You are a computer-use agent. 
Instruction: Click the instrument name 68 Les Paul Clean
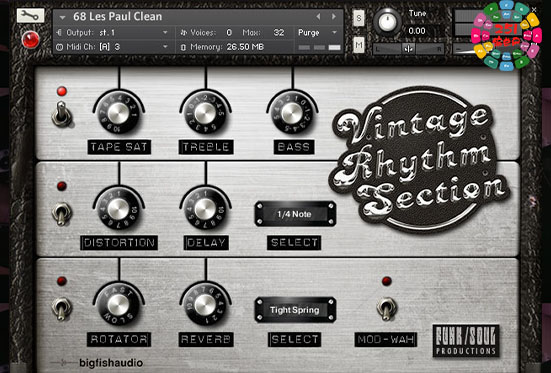coord(117,17)
